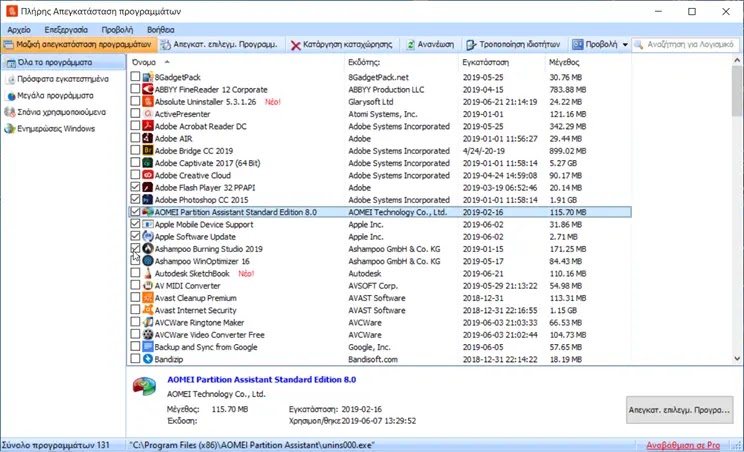Image resolution: width=744 pixels, height=452 pixels.
Task: Click Τροποποίηση ιδιοτήτων toolbar button
Action: (513, 45)
